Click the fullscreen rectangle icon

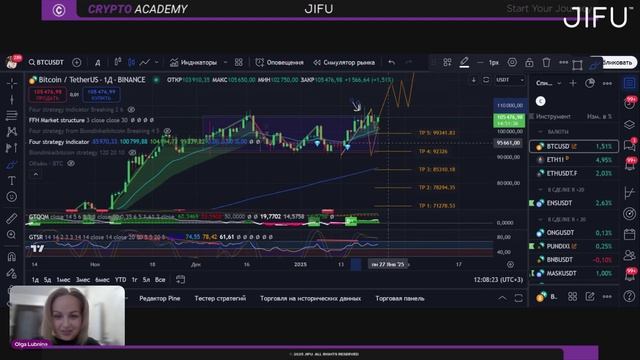pos(577,65)
